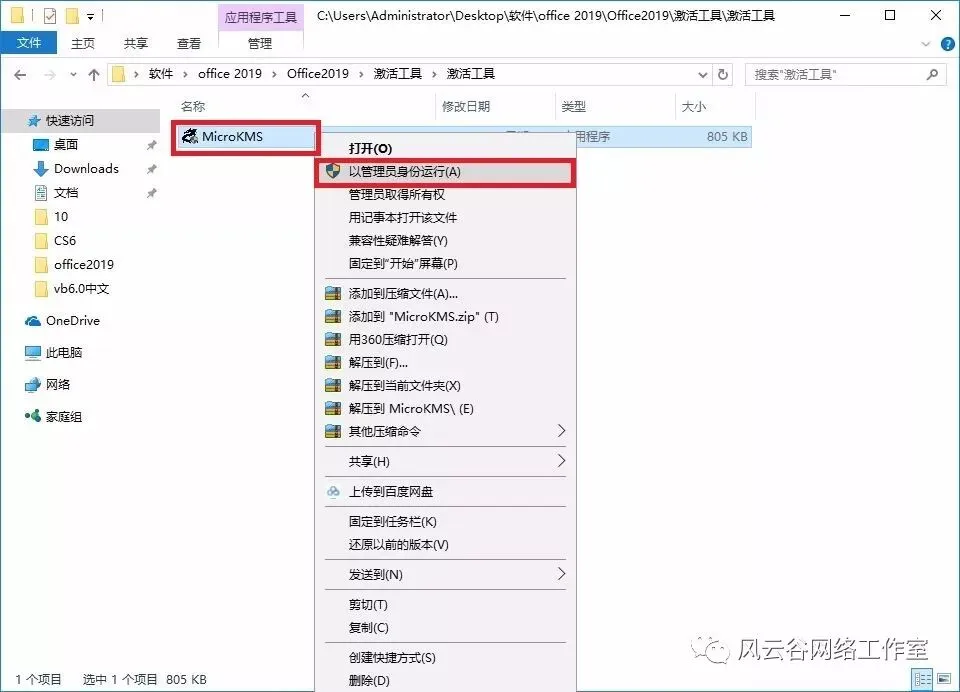Expand the 共享(H) submenu arrow
The height and width of the screenshot is (692, 960).
tap(561, 461)
